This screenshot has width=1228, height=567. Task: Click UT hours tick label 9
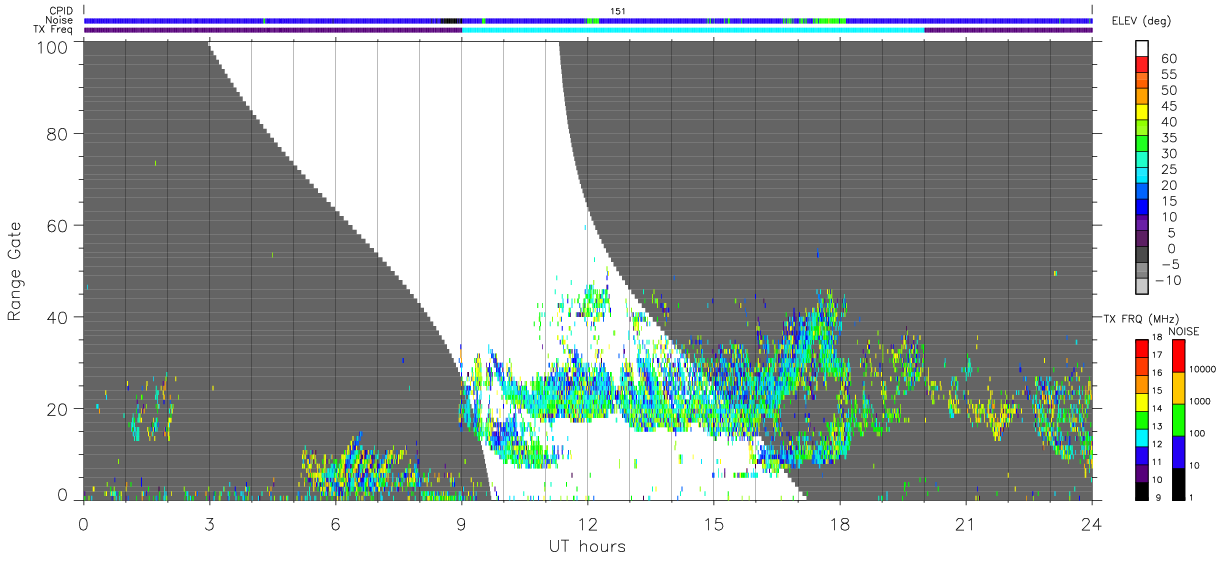click(461, 524)
